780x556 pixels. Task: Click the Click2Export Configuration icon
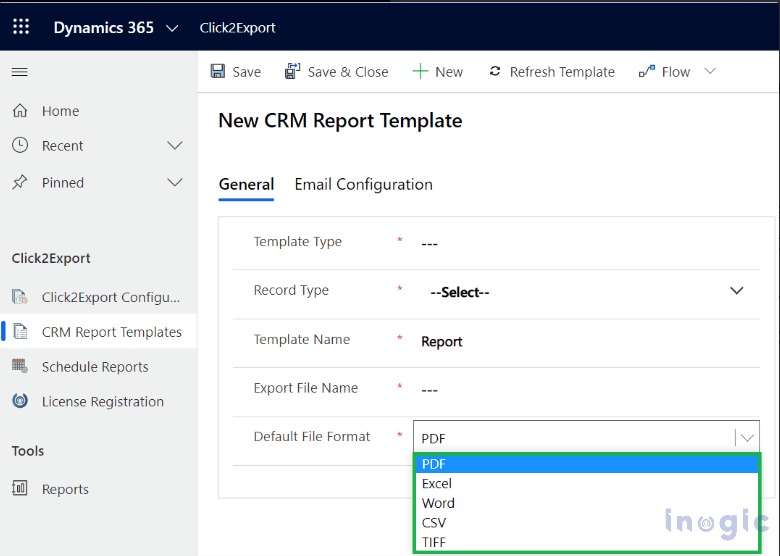click(20, 296)
